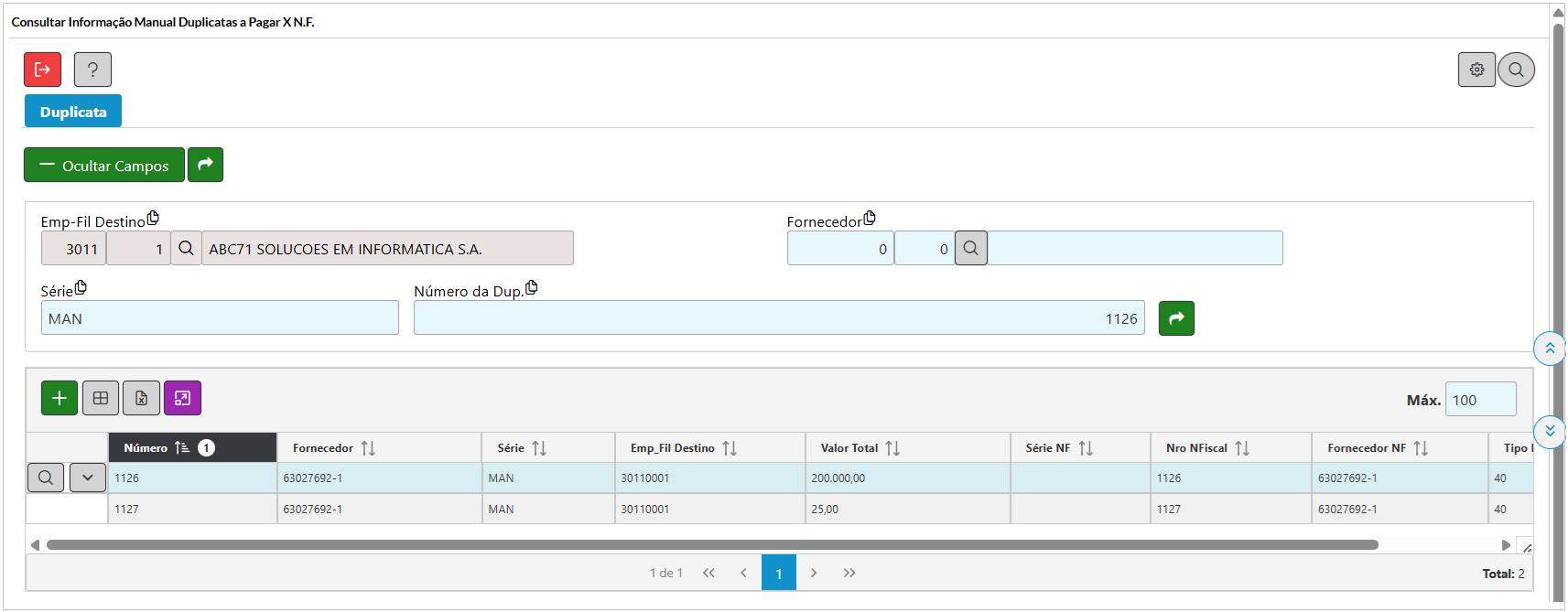Viewport: 1568px width, 612px height.
Task: Select the Duplicata tab
Action: [x=73, y=112]
